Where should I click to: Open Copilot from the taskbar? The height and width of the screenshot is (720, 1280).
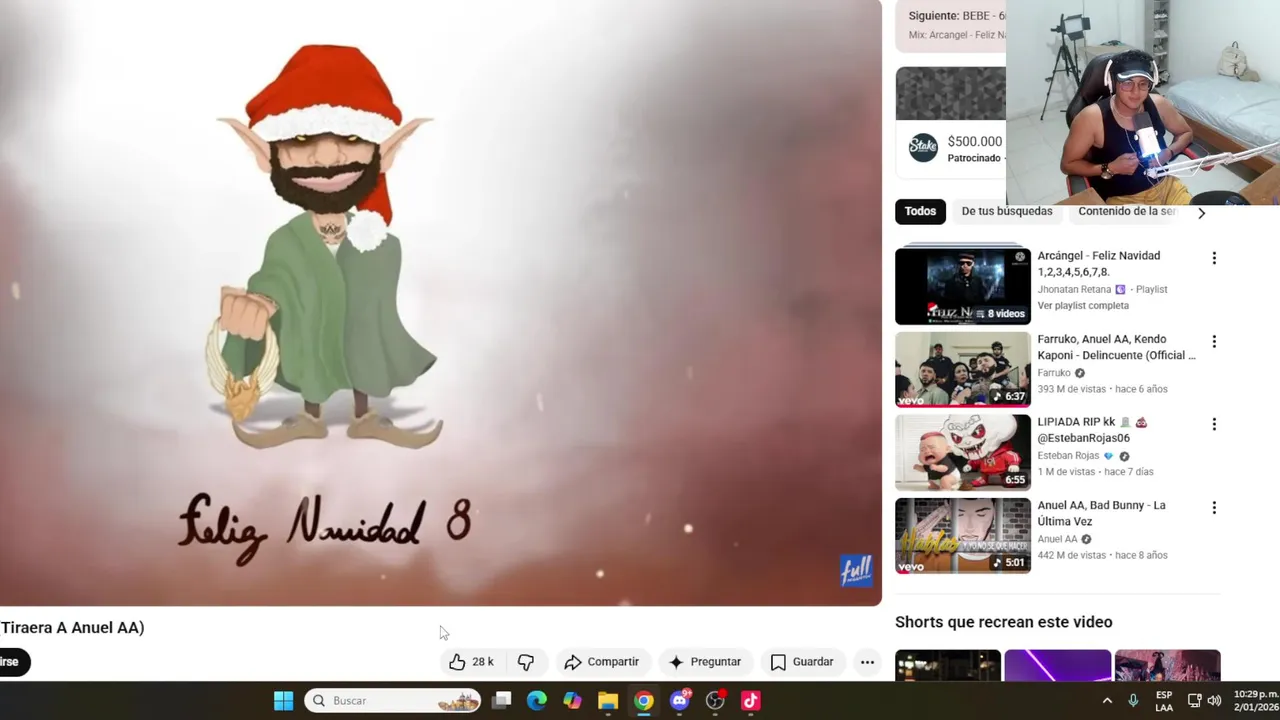(572, 701)
